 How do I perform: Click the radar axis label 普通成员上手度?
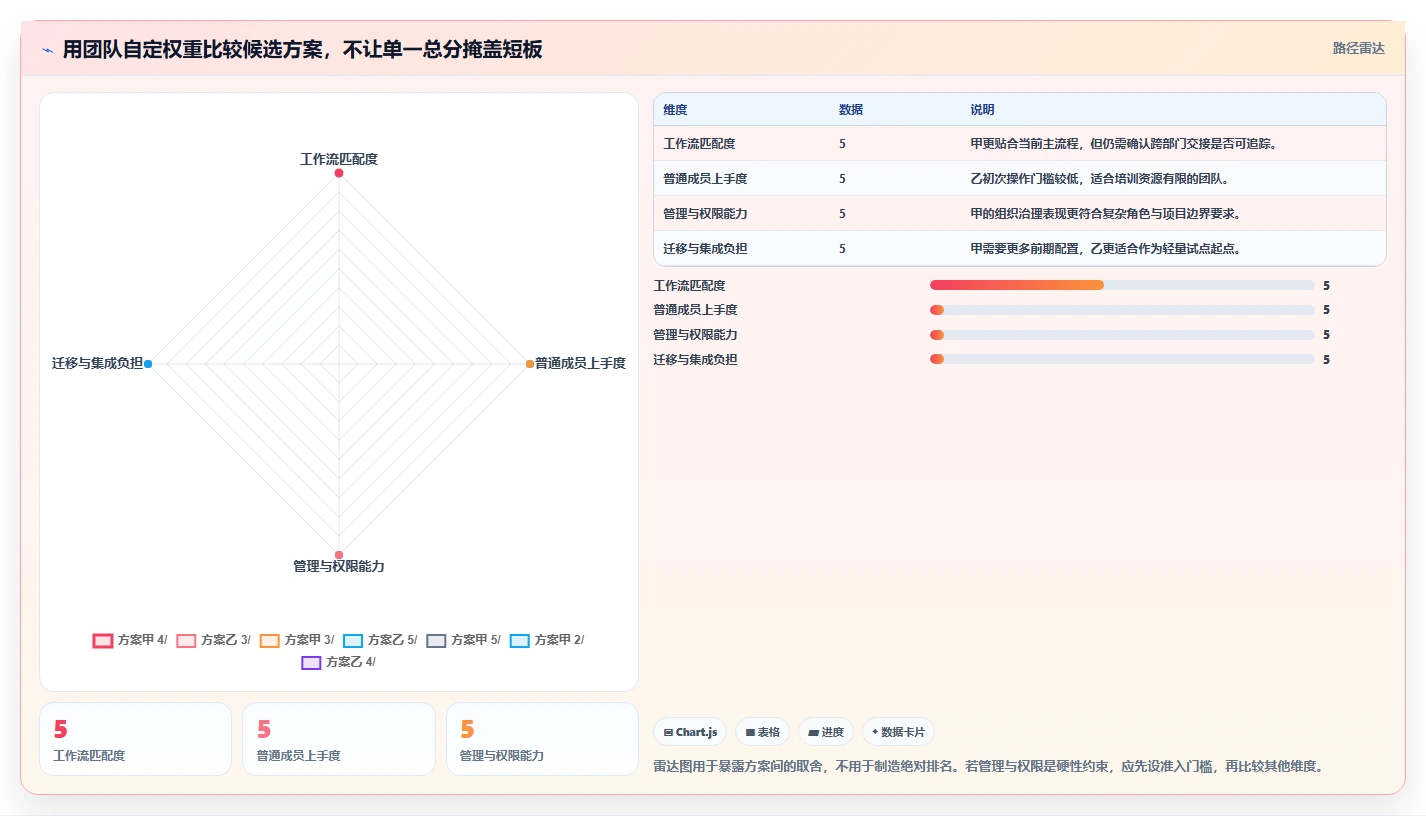(580, 364)
